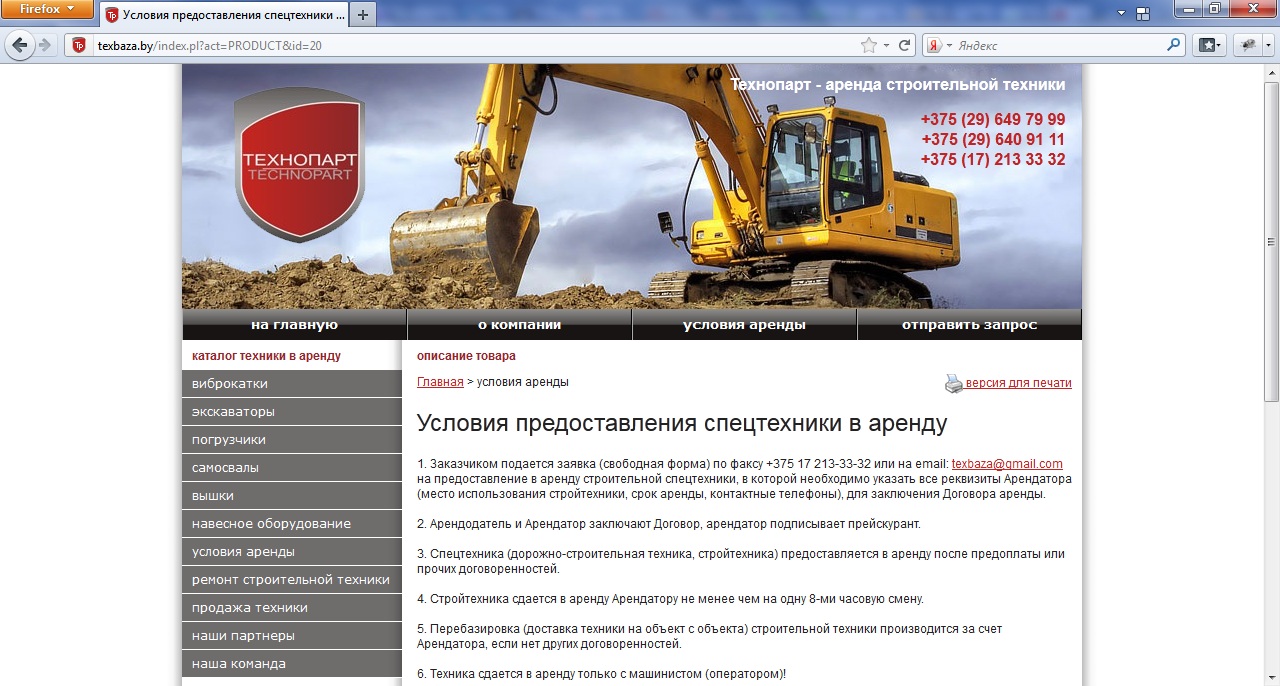Click описание товара label
The width and height of the screenshot is (1280, 686).
pos(466,356)
